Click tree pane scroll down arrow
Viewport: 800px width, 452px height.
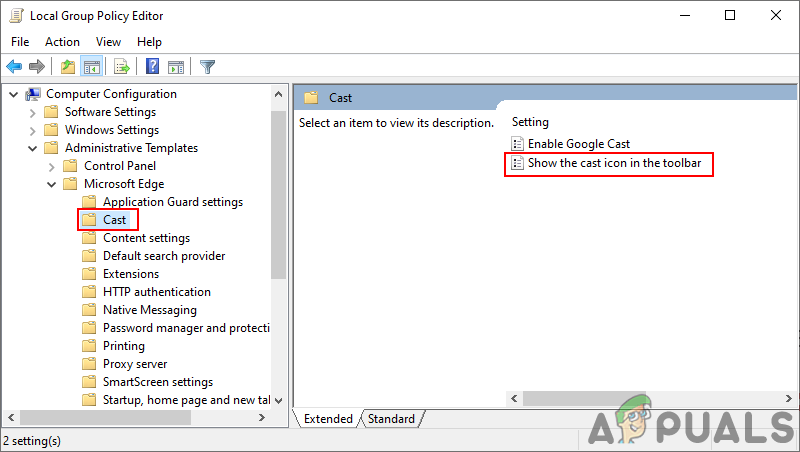tap(279, 400)
